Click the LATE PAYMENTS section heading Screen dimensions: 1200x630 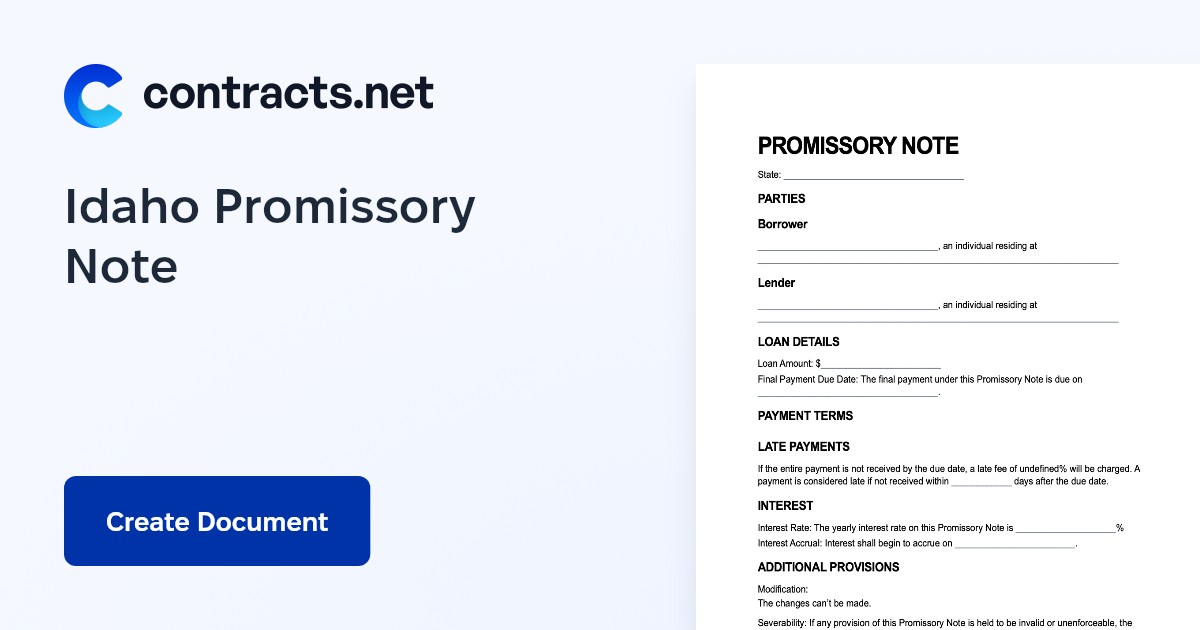tap(804, 447)
